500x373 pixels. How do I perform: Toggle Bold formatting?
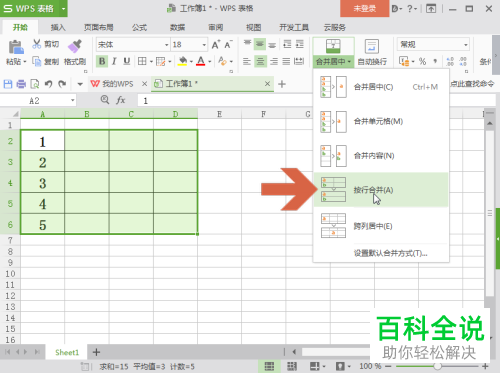(x=102, y=61)
